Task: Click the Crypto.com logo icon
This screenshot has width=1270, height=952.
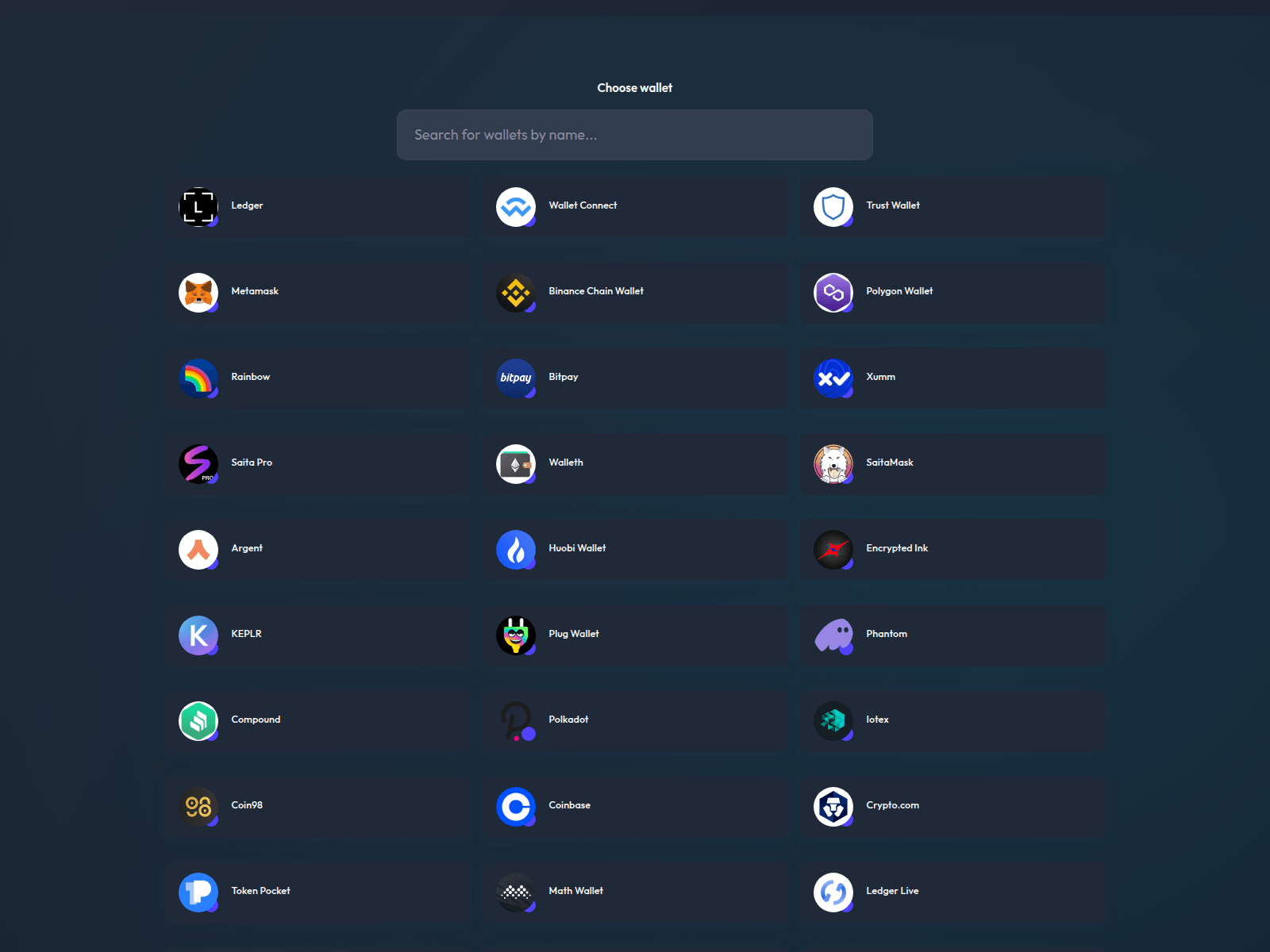Action: [833, 807]
